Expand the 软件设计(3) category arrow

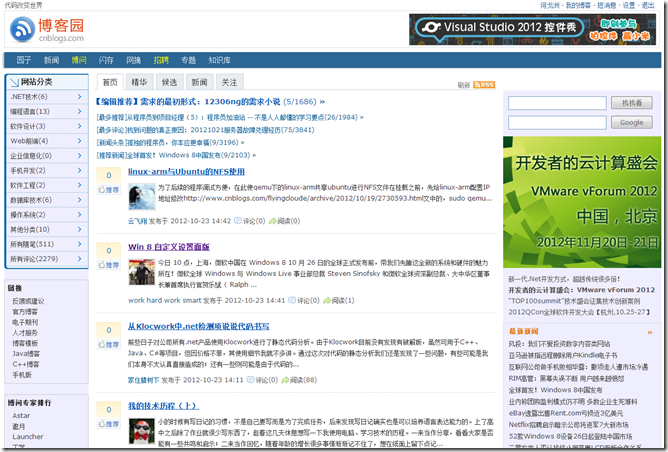79,126
